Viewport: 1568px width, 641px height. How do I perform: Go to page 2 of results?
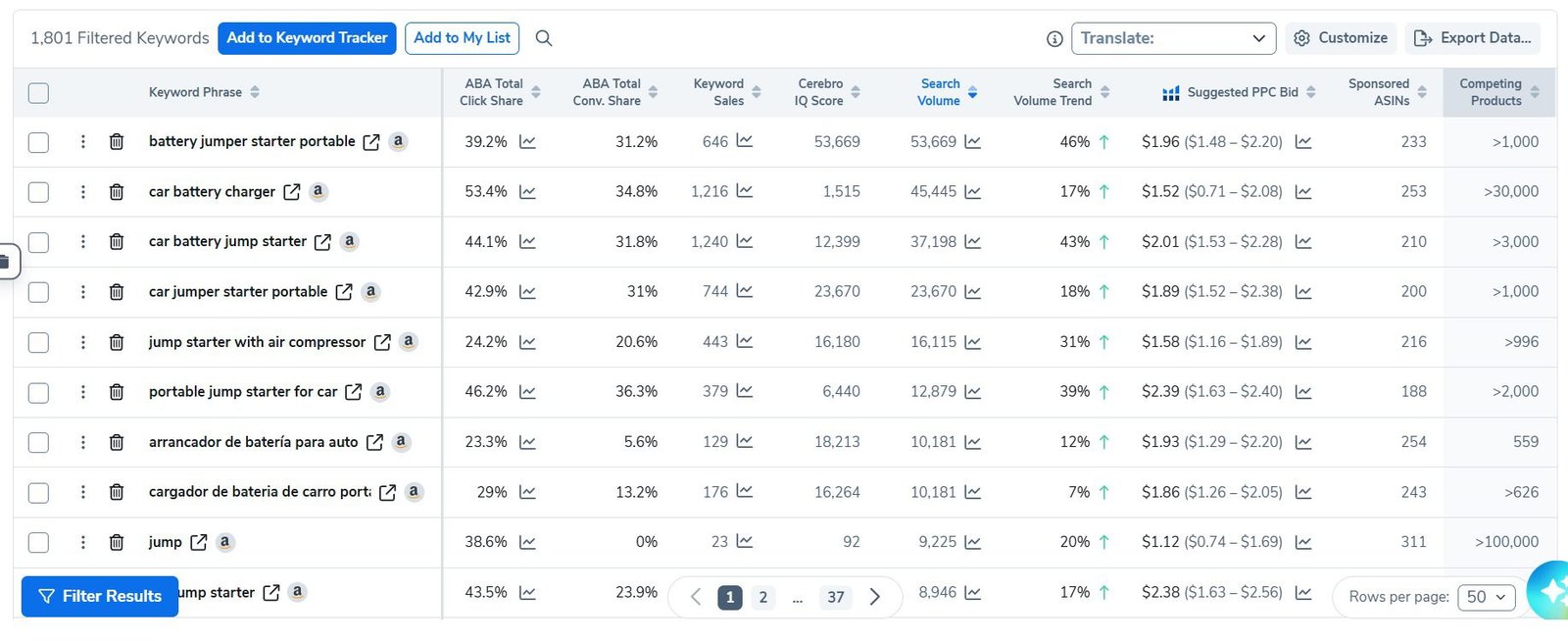[x=763, y=597]
